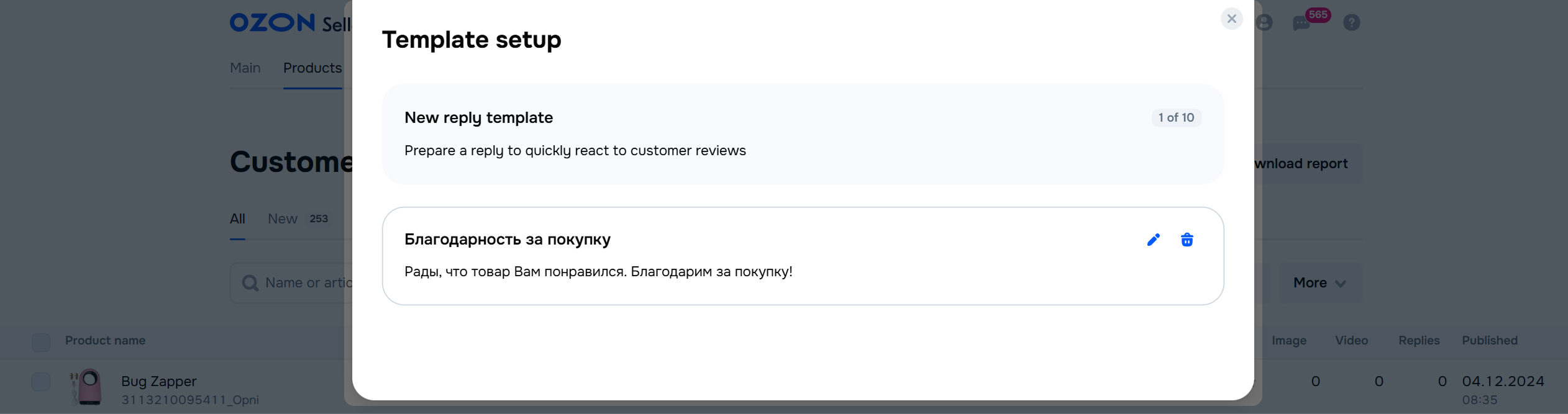Click the help question mark icon
Screen dimensions: 1568x414
(x=1351, y=23)
